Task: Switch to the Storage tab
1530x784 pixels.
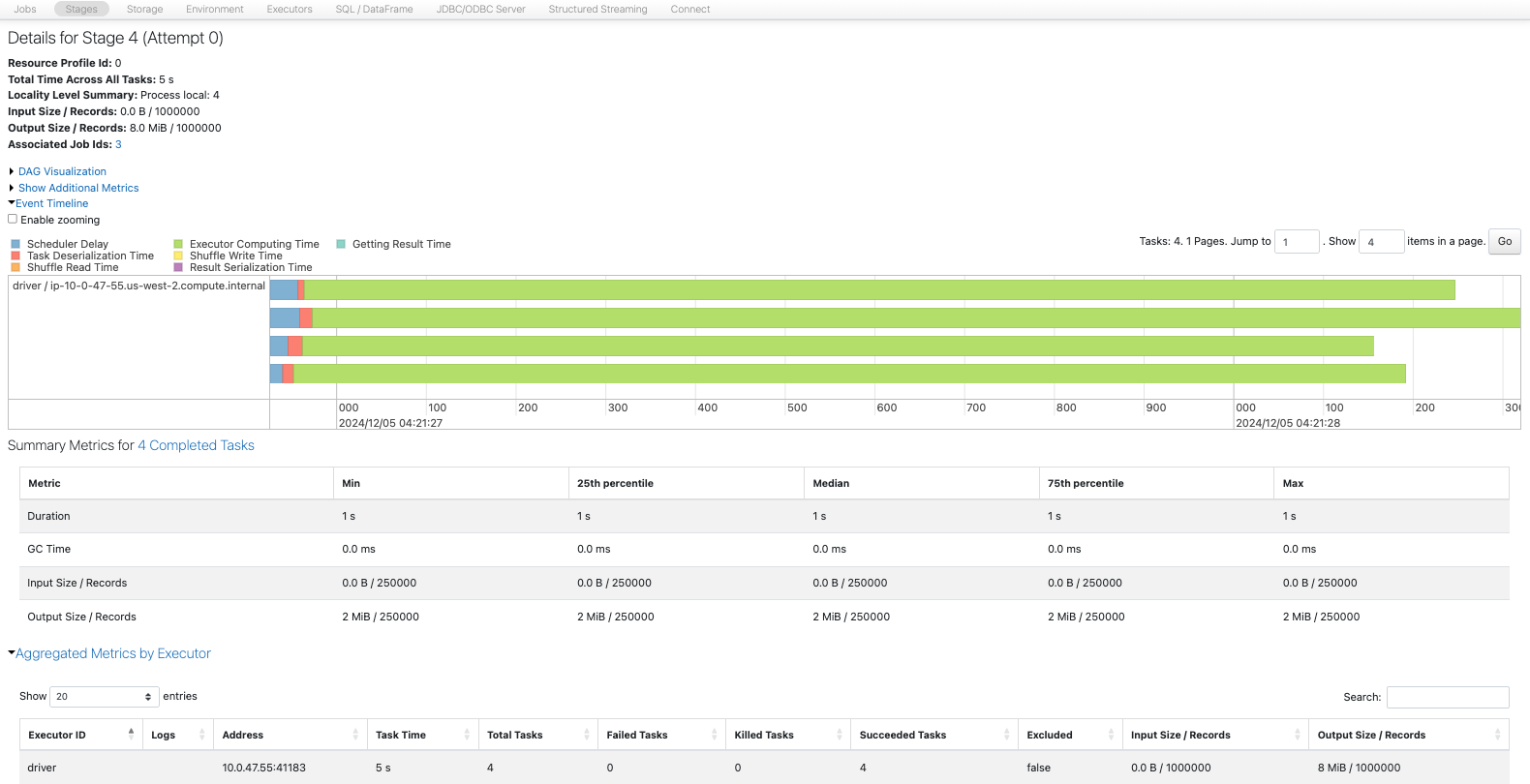Action: pos(144,9)
